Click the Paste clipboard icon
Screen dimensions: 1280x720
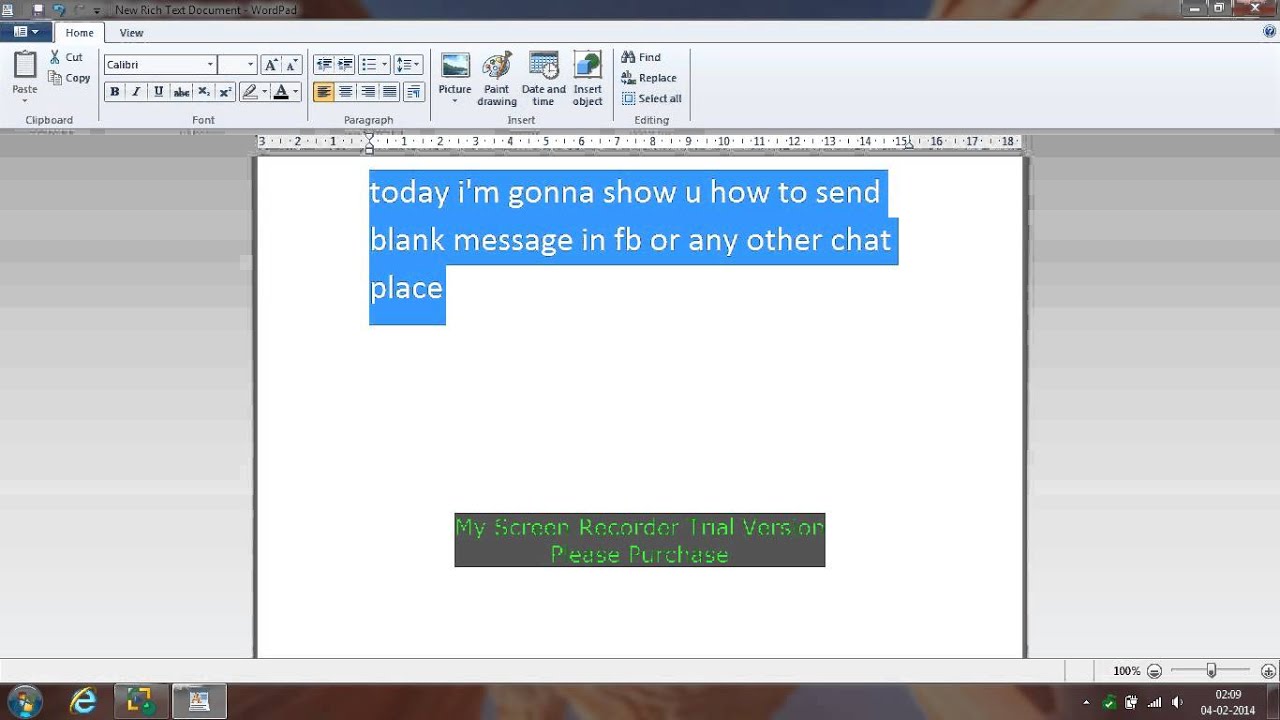point(25,66)
